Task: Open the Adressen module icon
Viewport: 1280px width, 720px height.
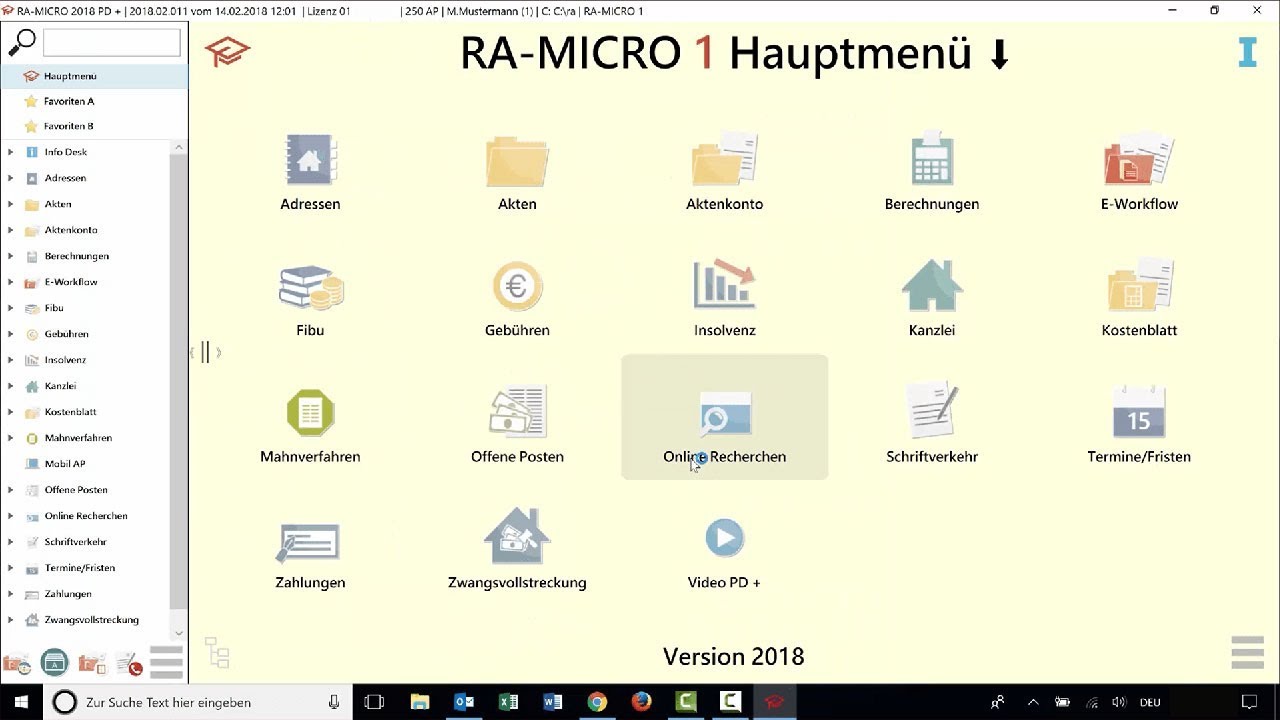Action: pos(310,160)
